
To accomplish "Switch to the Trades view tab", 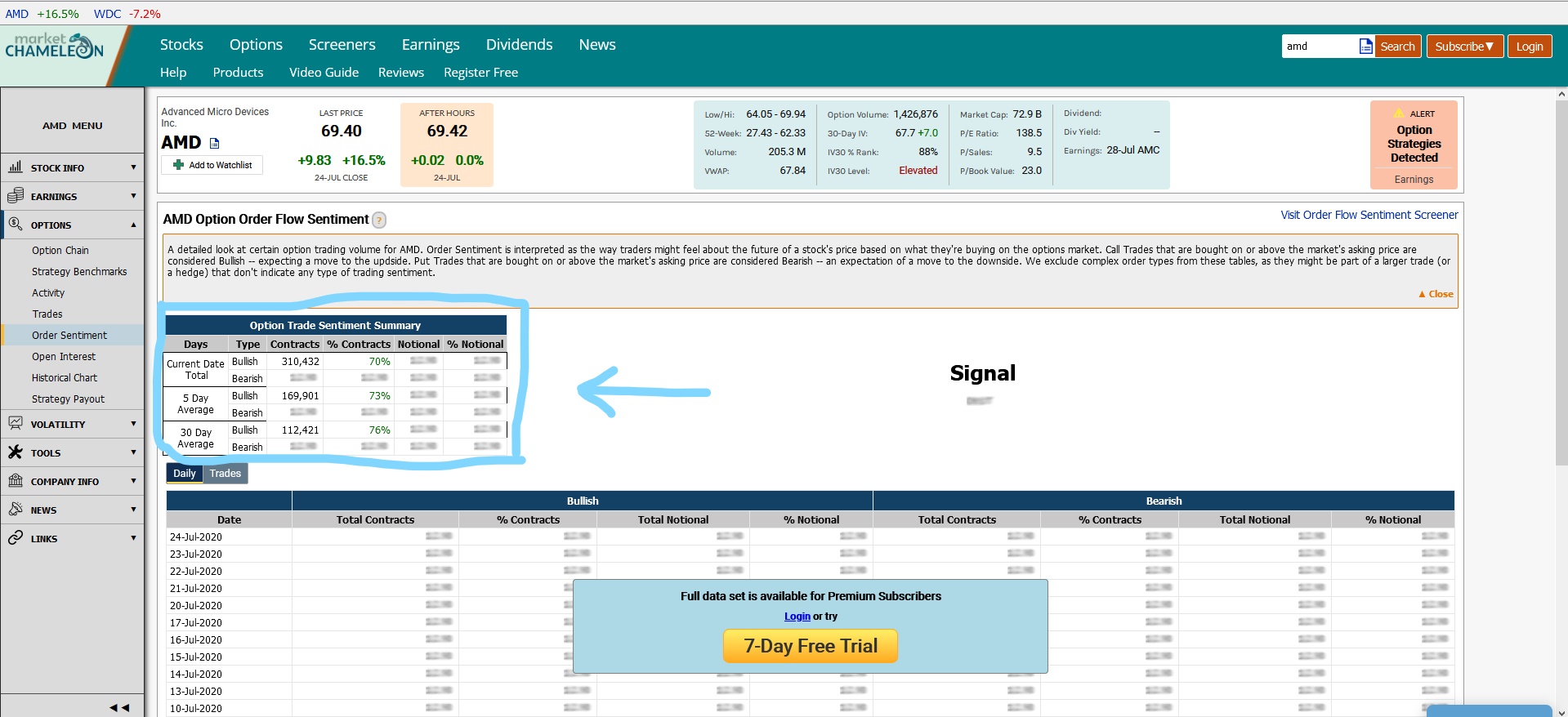I will pyautogui.click(x=225, y=474).
